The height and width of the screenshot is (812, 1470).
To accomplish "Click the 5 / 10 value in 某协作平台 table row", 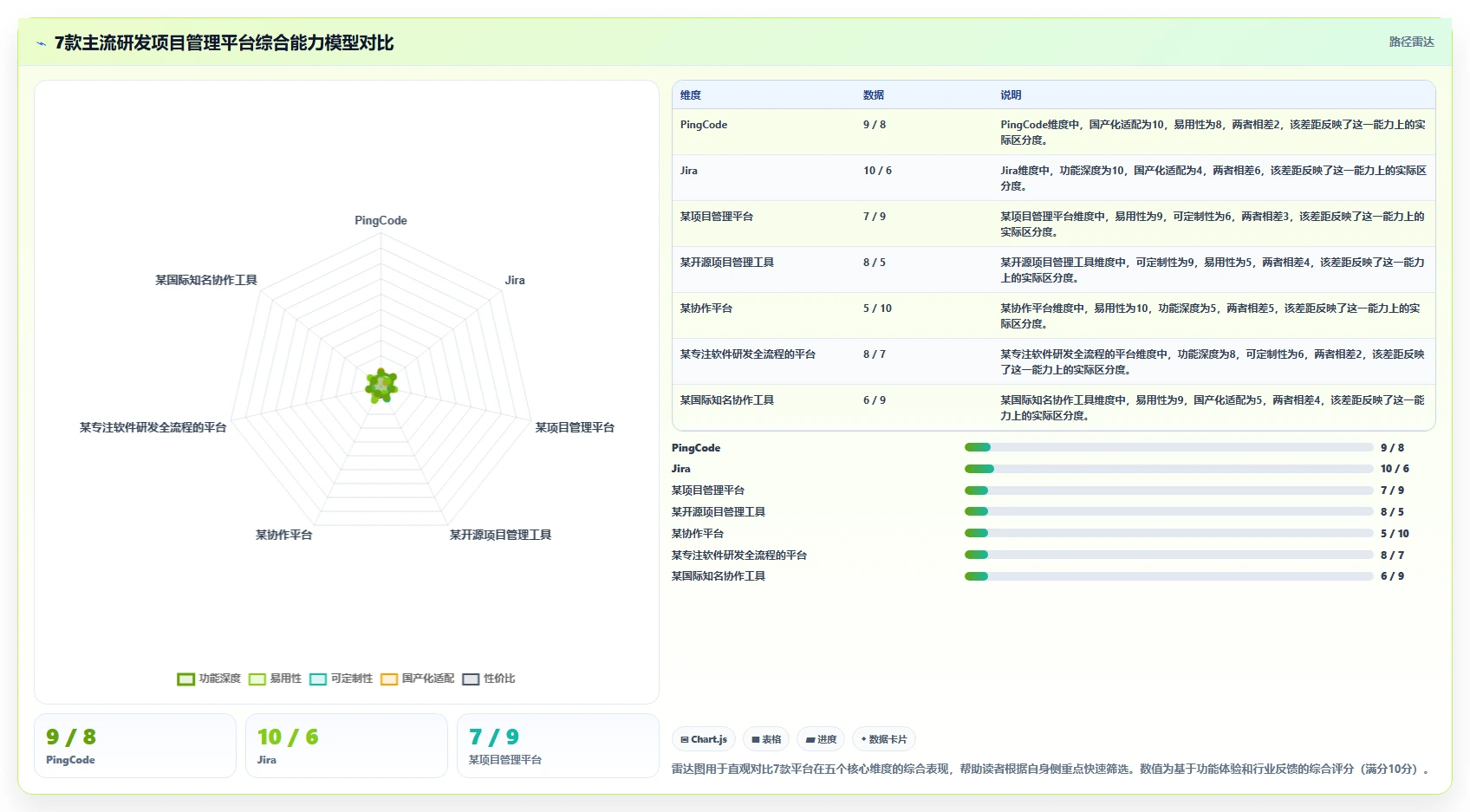I will pos(877,309).
